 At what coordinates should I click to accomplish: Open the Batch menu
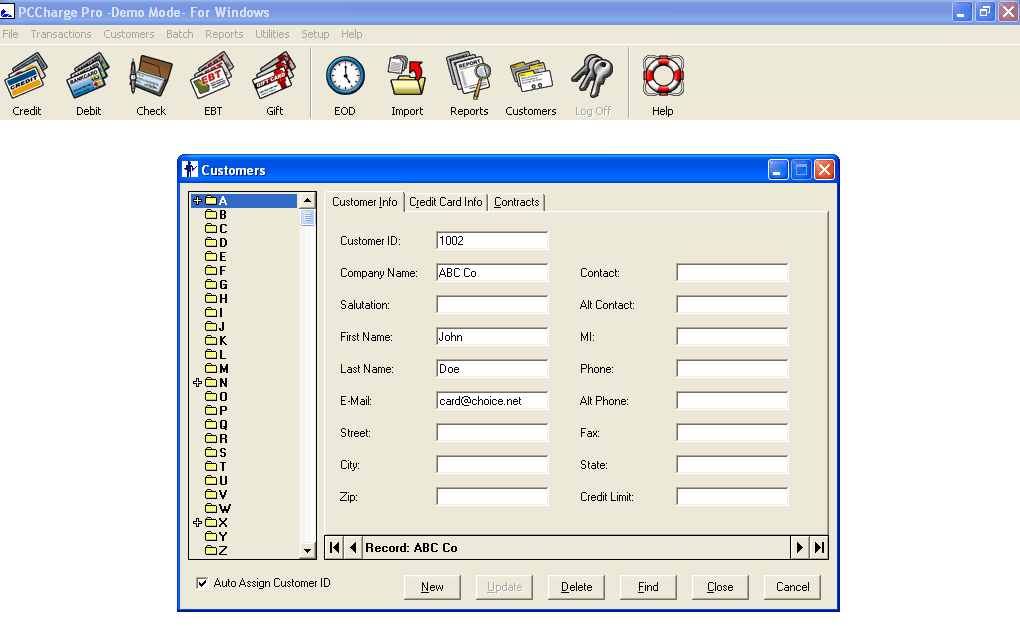tap(180, 34)
